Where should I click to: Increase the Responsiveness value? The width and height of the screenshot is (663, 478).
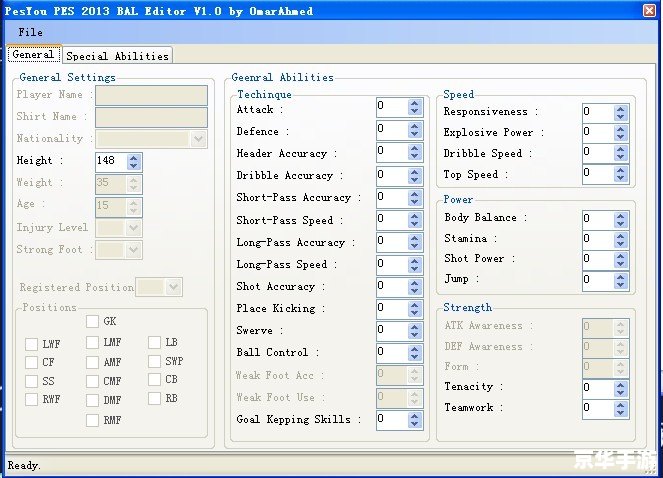point(620,109)
